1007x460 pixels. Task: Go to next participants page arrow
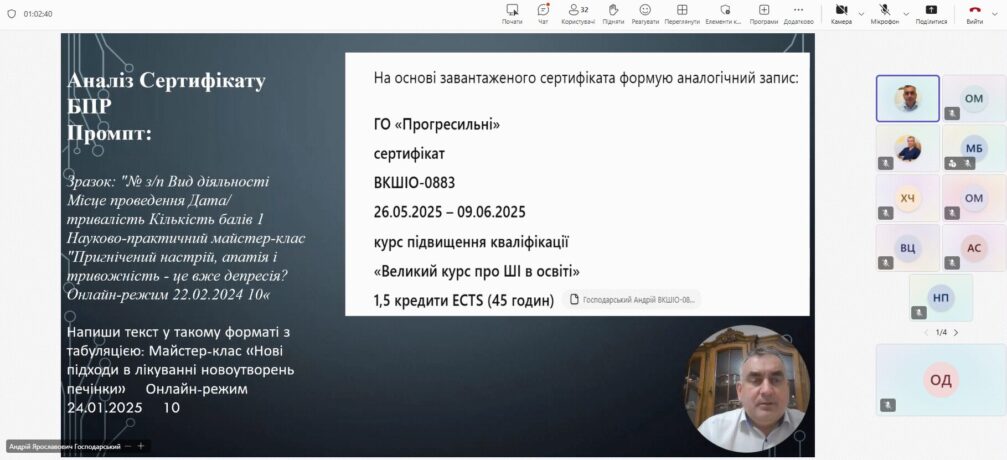click(957, 332)
